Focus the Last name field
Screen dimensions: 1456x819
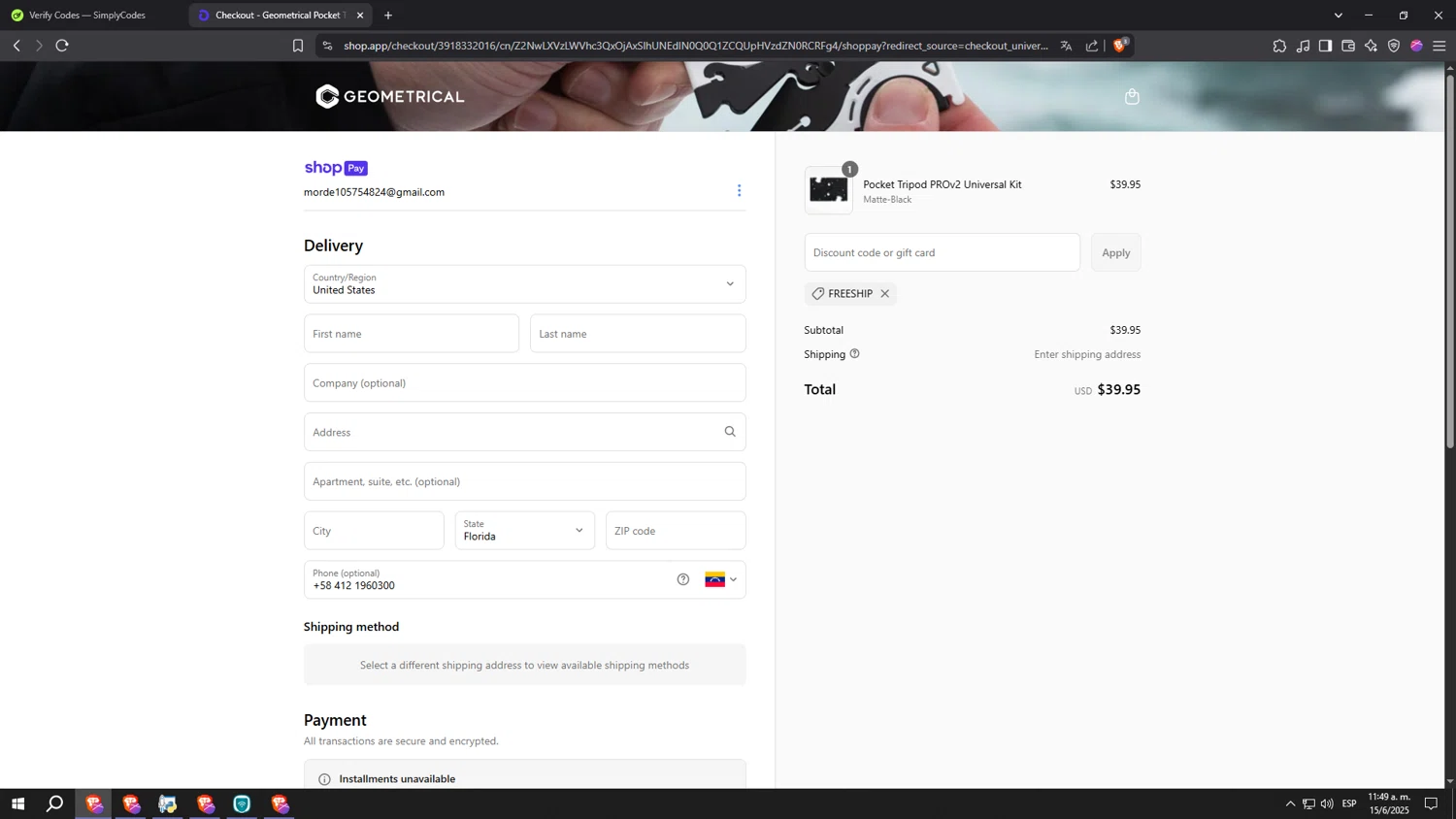(638, 334)
